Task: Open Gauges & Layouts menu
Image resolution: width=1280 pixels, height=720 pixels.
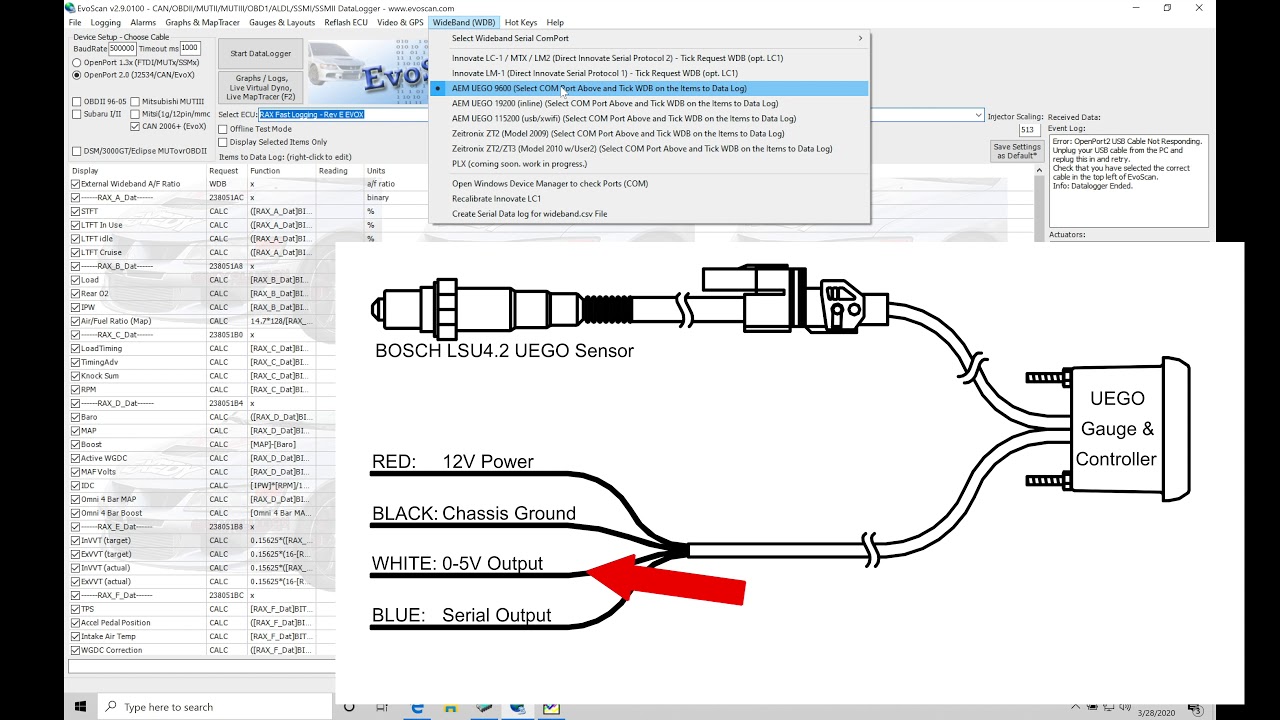Action: 282,23
